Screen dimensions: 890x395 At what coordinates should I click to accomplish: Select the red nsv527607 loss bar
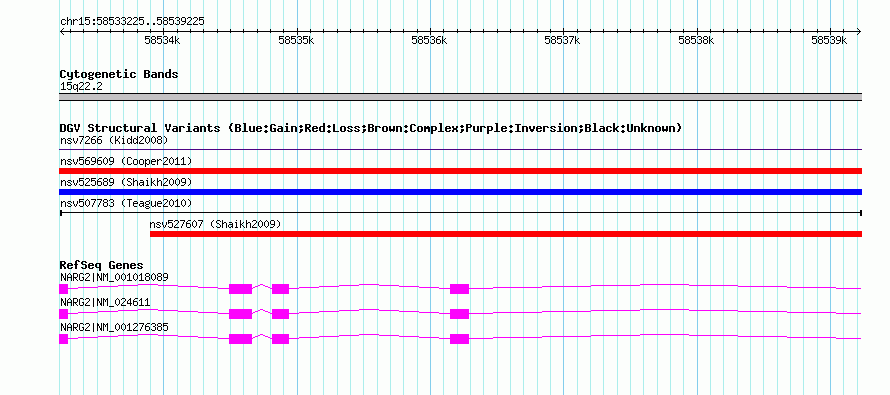point(506,234)
